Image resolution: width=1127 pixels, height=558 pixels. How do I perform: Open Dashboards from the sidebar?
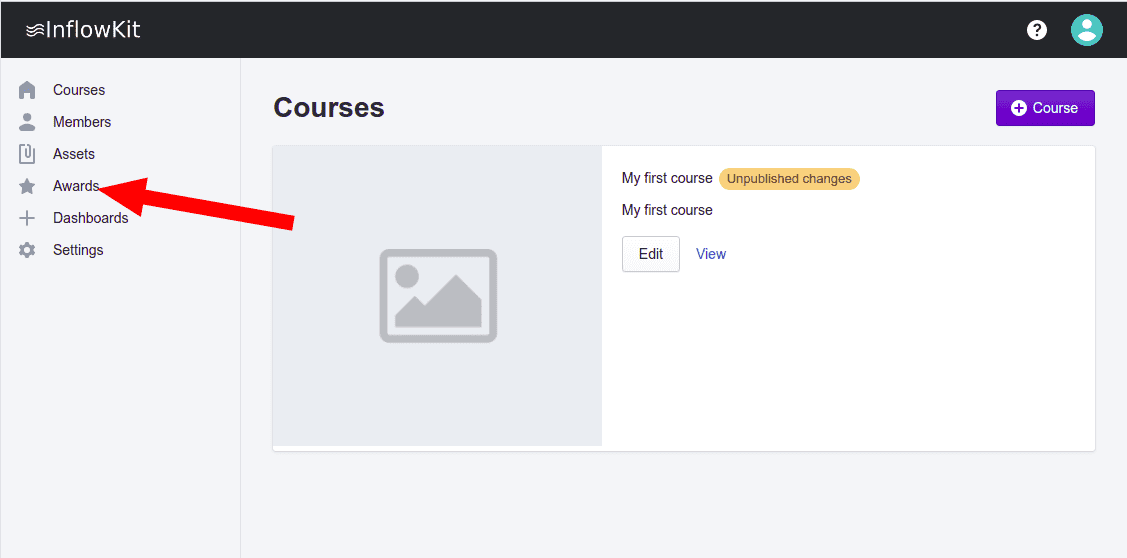(x=90, y=218)
